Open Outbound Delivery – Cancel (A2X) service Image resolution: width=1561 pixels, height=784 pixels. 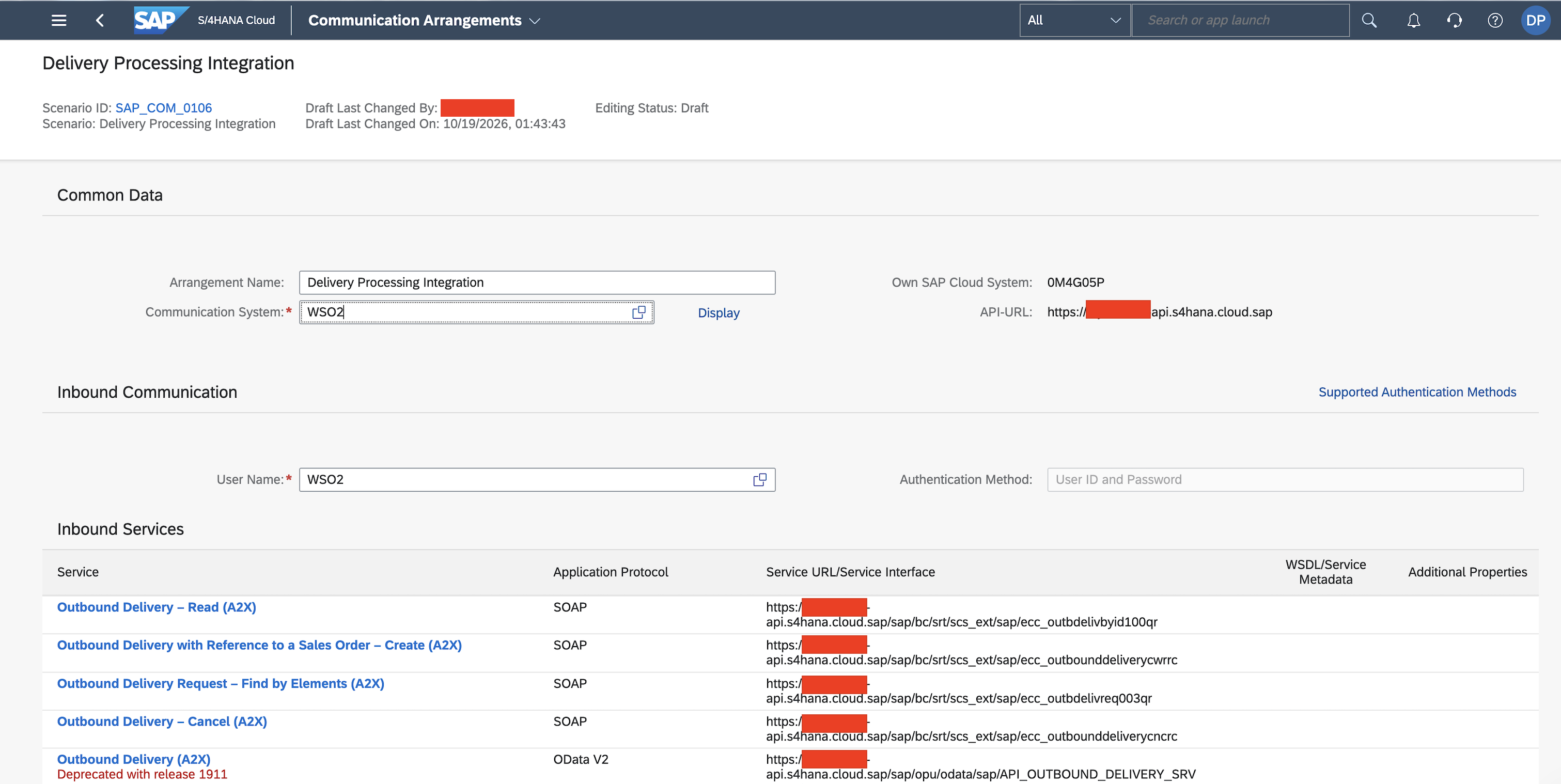(x=162, y=722)
